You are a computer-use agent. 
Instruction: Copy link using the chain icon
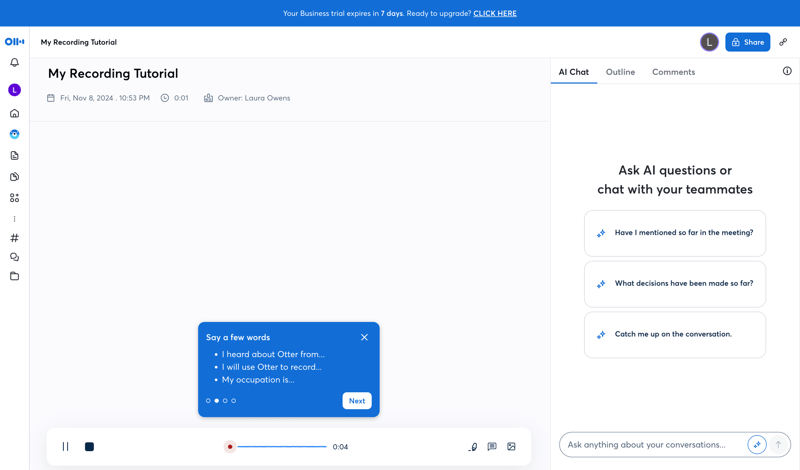[783, 42]
